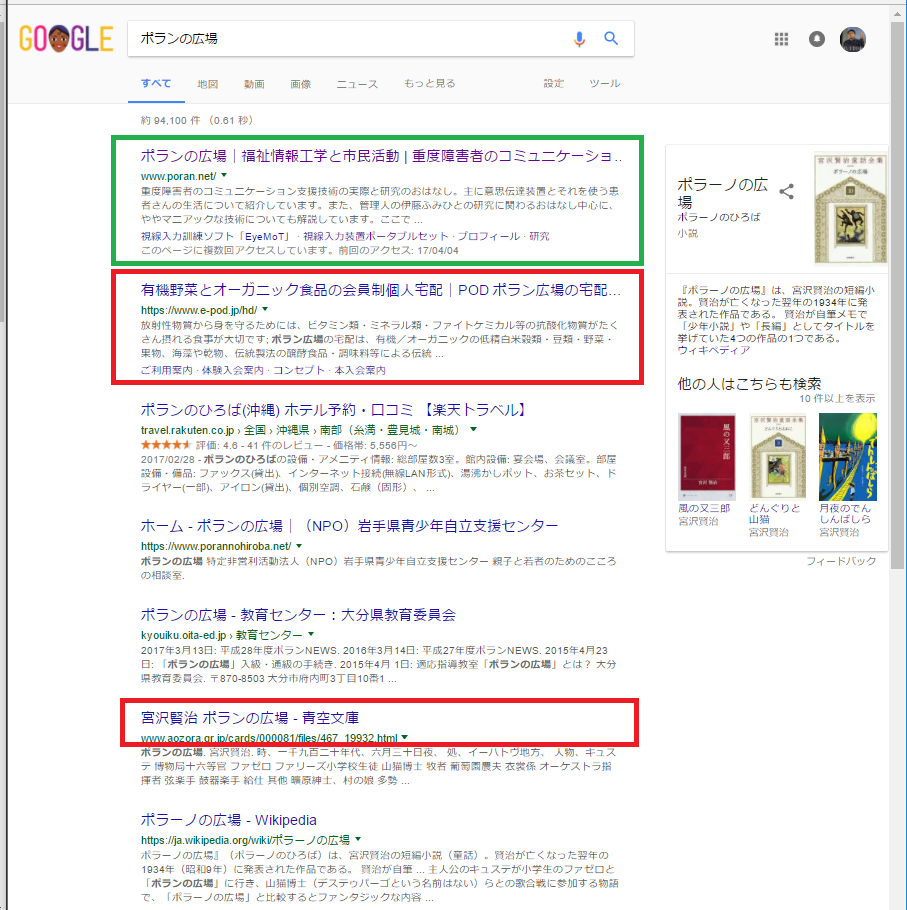Follow the ウィキペディア link in knowledge panel
Image resolution: width=907 pixels, height=910 pixels.
(x=714, y=350)
